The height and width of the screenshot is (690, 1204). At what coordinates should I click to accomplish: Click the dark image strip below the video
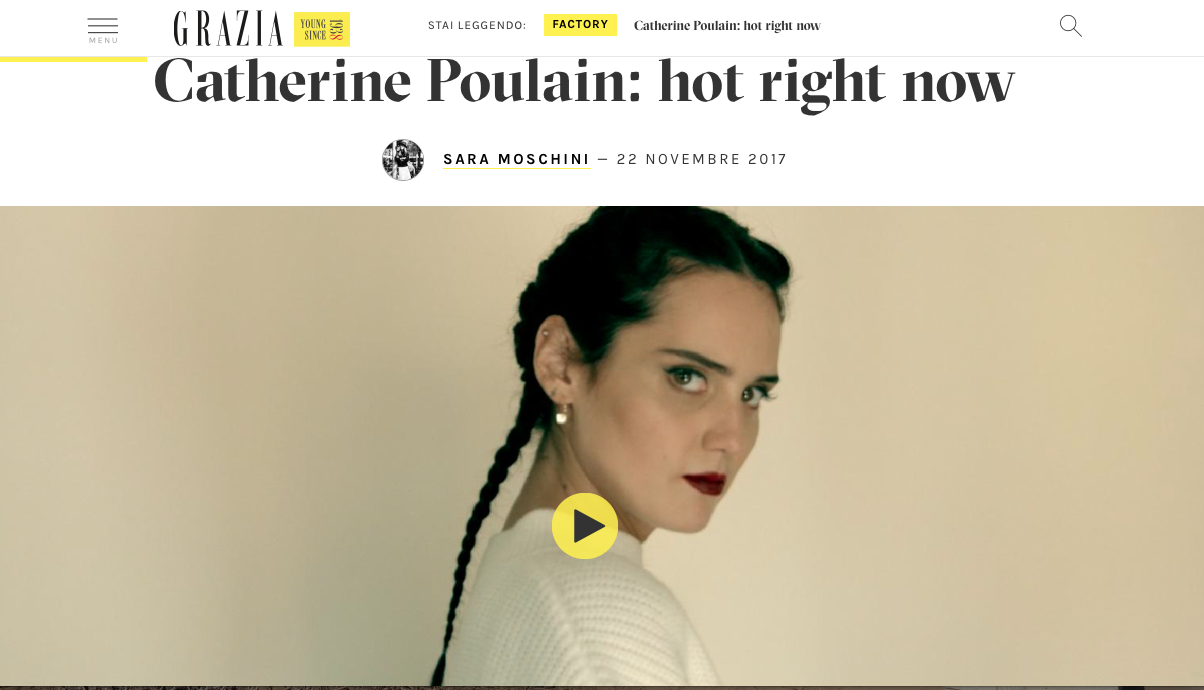[602, 688]
